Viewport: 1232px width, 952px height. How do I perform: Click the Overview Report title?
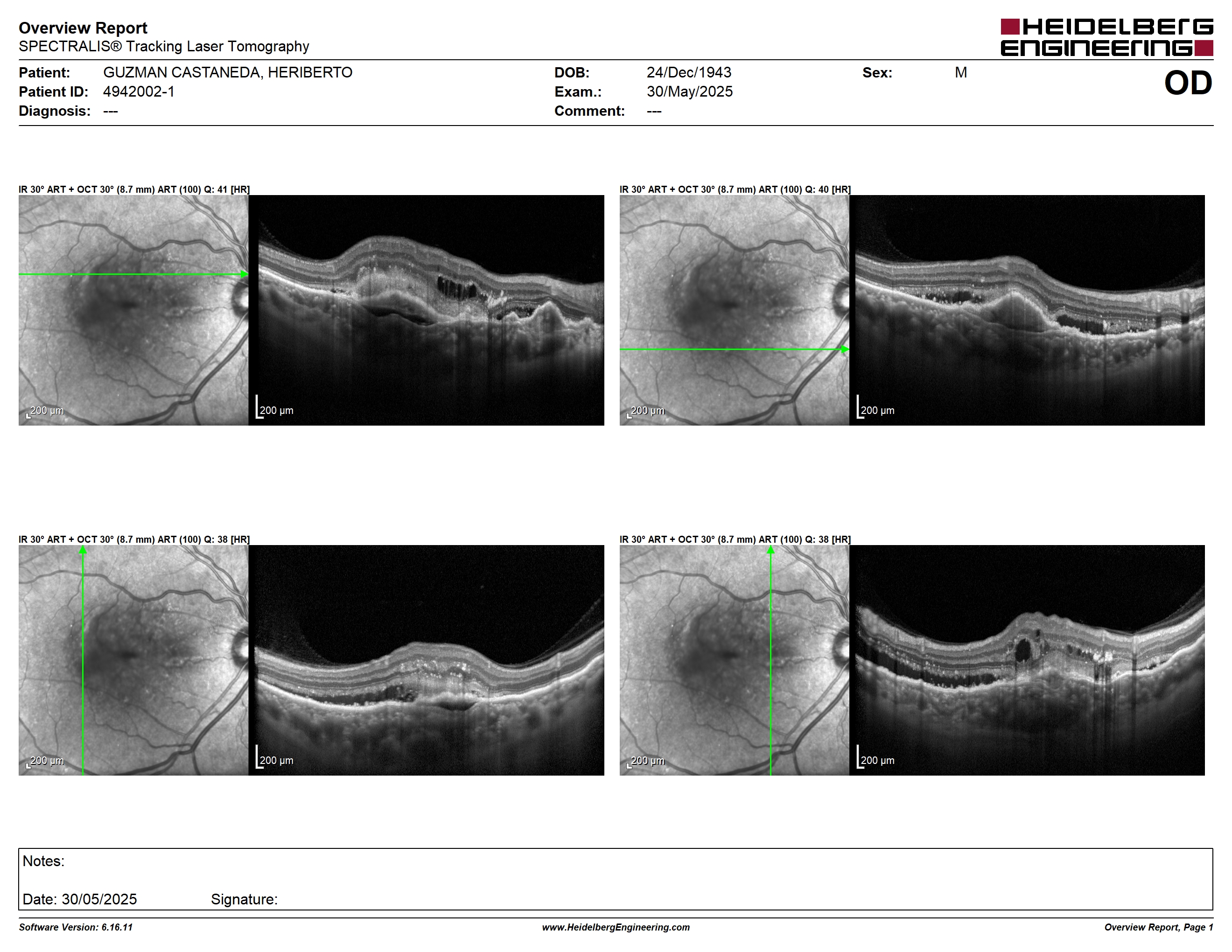(x=83, y=28)
